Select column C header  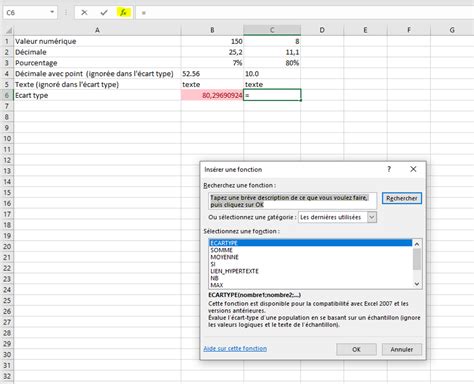(x=272, y=30)
